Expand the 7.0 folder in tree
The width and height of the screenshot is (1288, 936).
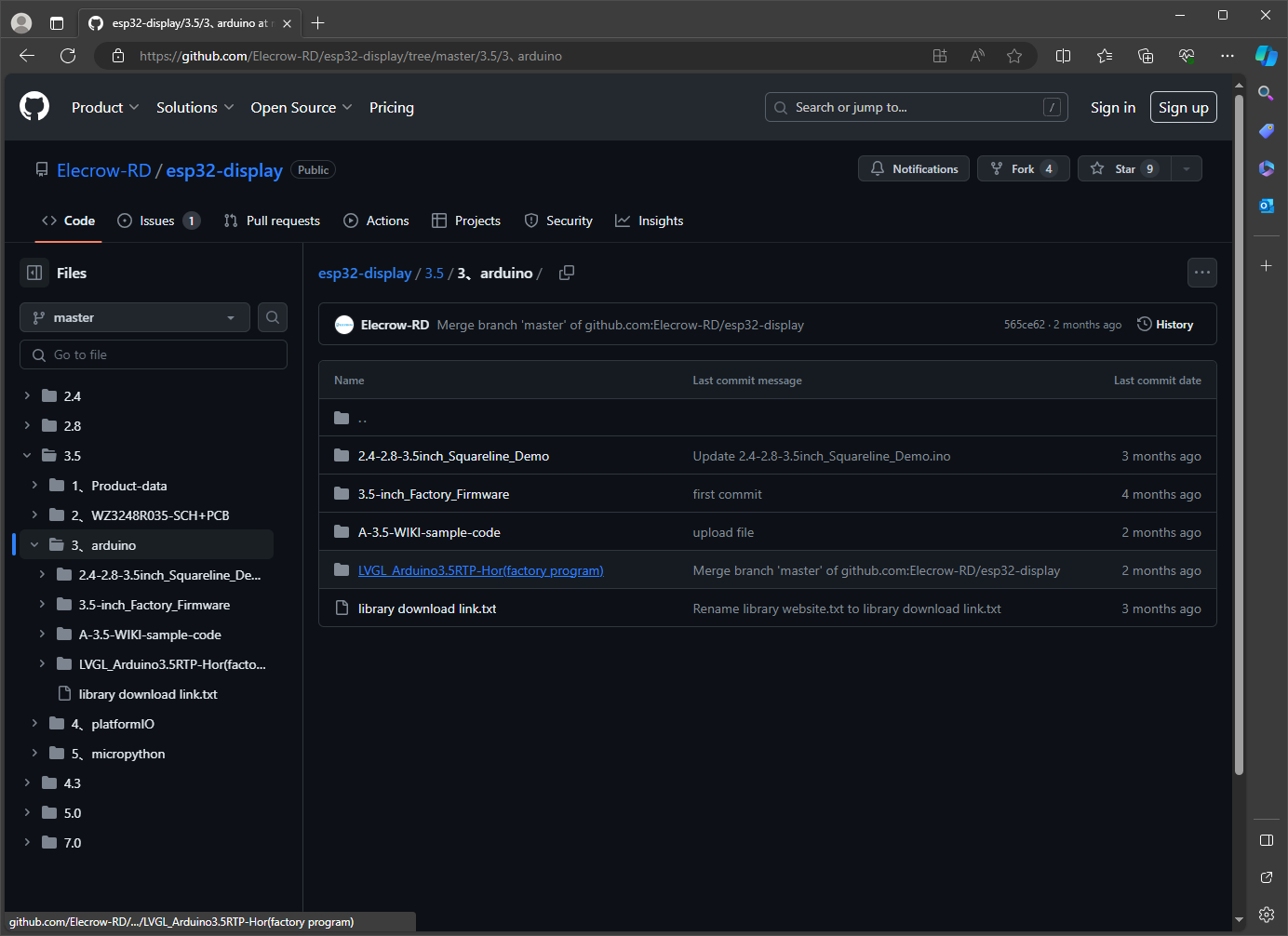27,843
